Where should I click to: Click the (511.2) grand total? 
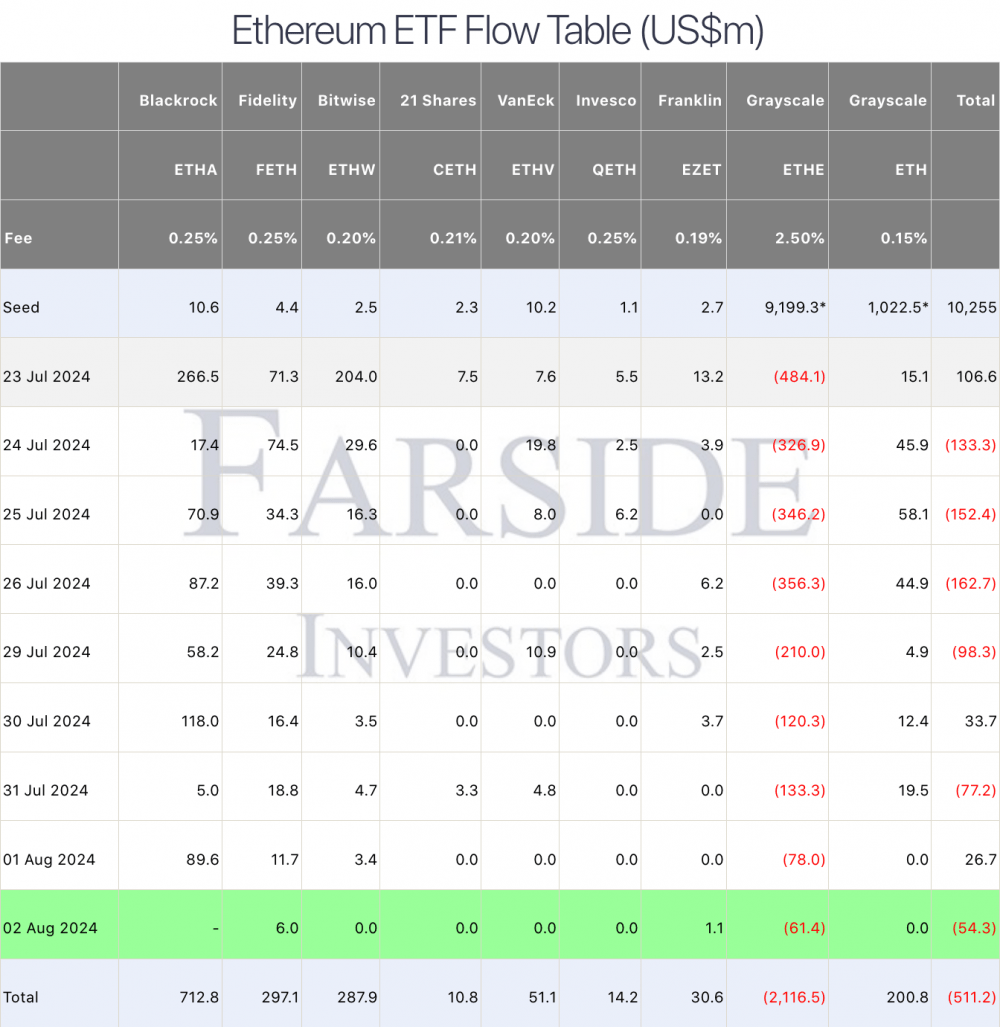click(972, 998)
